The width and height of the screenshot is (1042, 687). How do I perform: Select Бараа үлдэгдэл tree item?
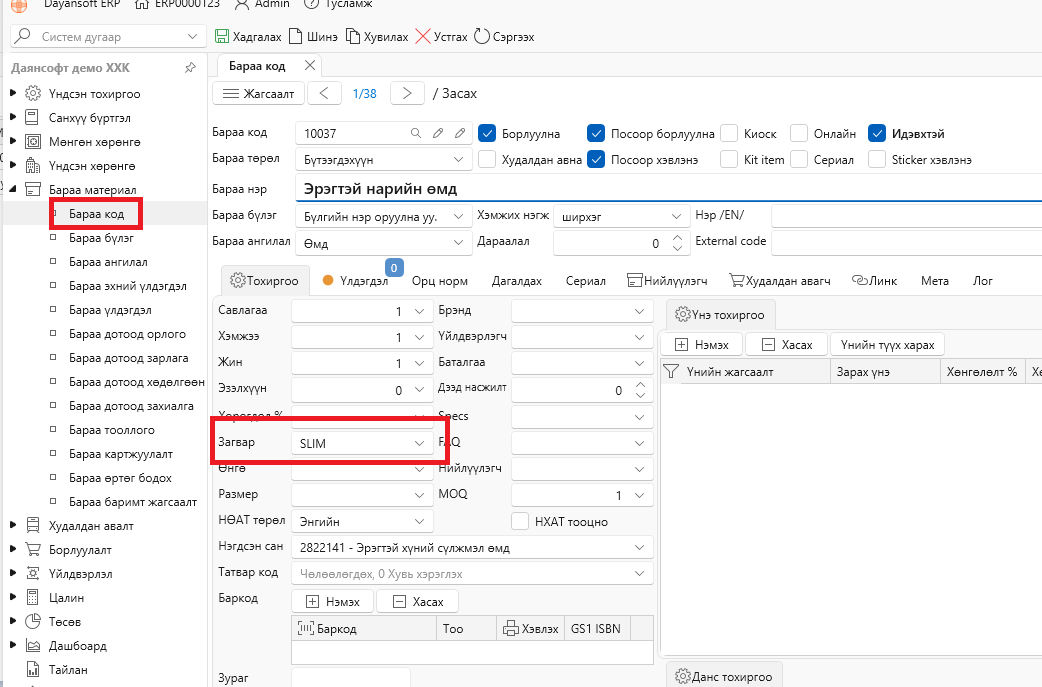click(110, 310)
